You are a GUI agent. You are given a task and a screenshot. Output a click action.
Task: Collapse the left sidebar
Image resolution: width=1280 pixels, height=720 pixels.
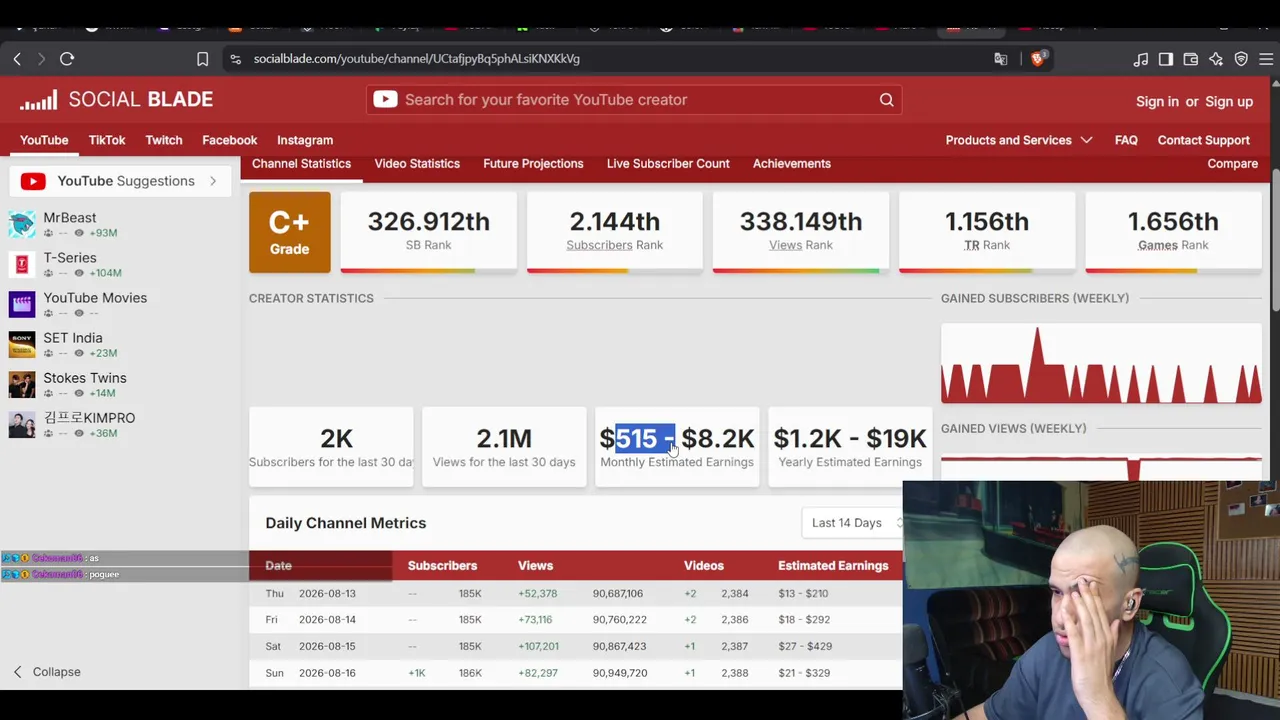tap(46, 672)
